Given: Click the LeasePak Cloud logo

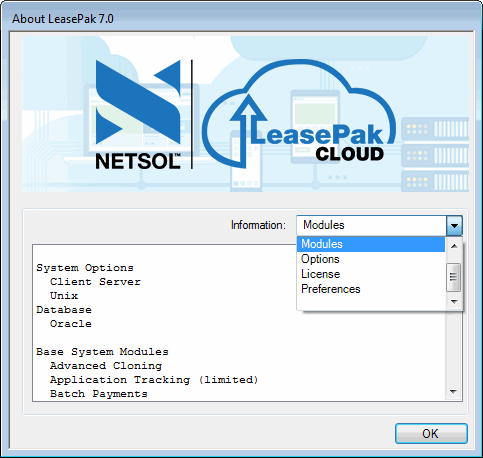Looking at the screenshot, I should tap(299, 114).
